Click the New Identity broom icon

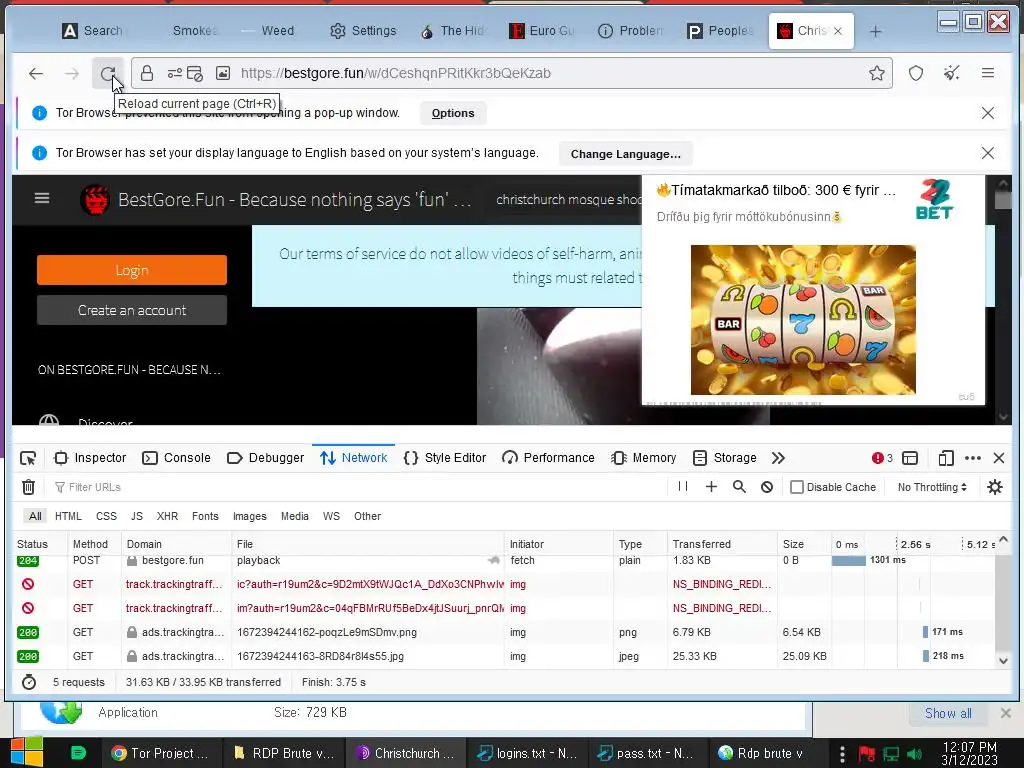coord(952,73)
